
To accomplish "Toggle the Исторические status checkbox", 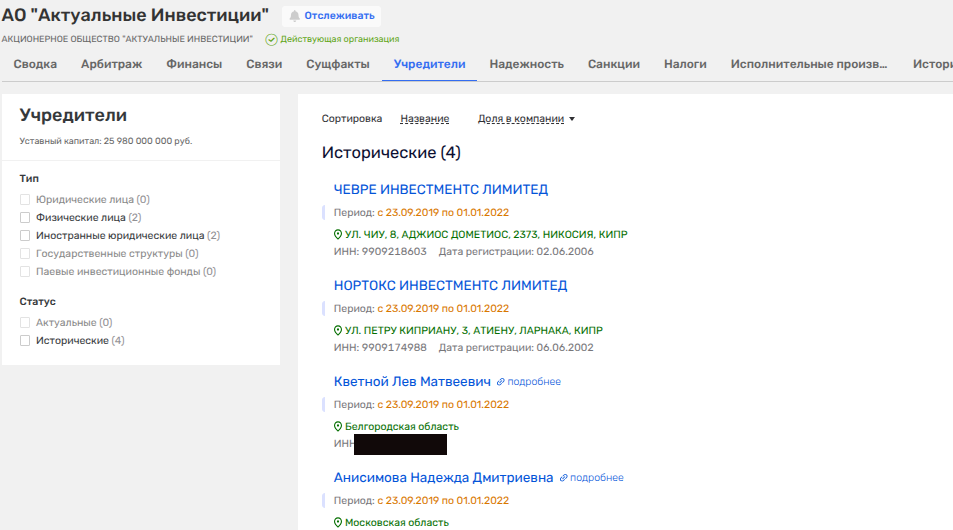I will (x=26, y=341).
